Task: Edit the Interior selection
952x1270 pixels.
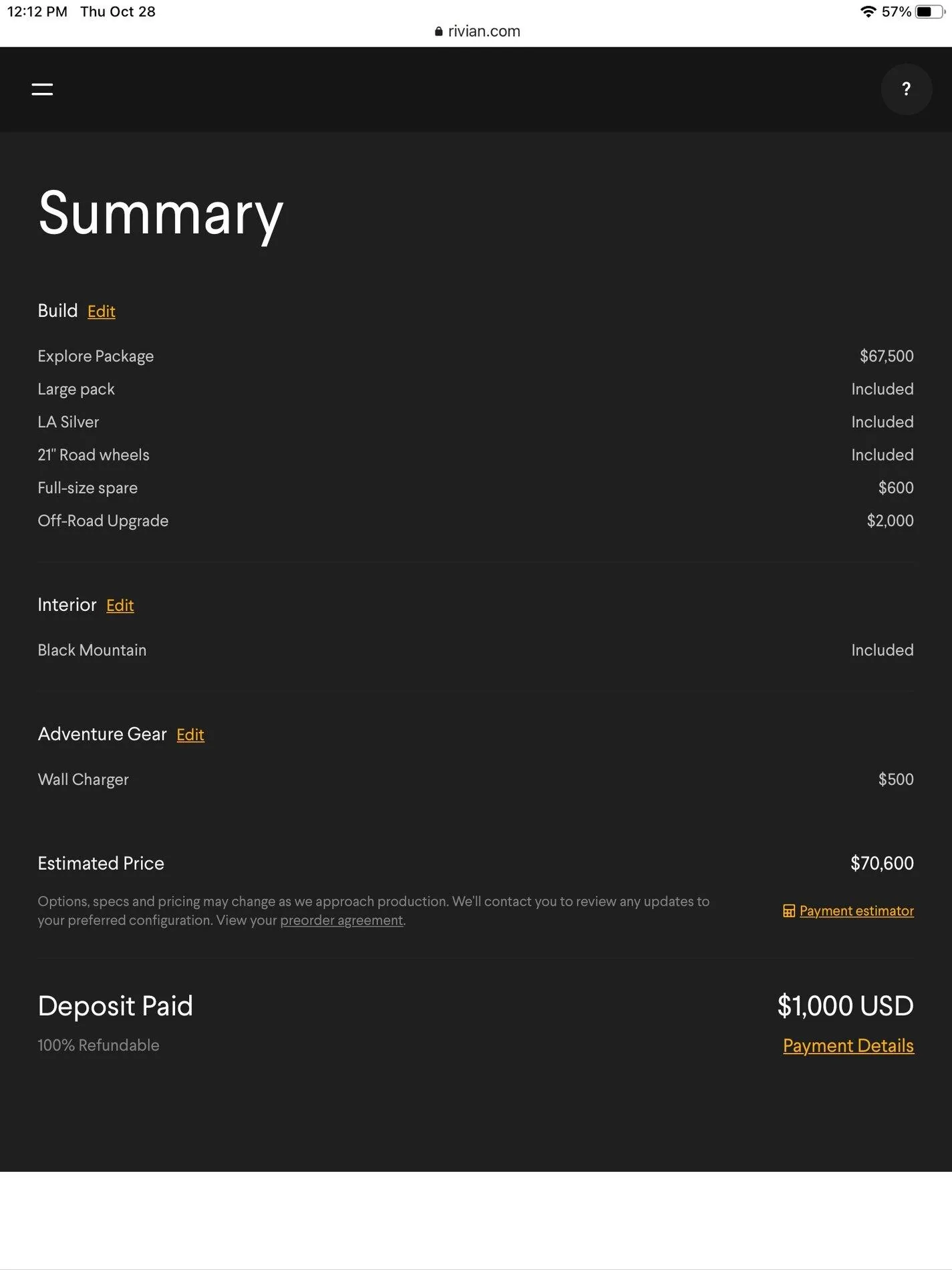Action: point(120,606)
